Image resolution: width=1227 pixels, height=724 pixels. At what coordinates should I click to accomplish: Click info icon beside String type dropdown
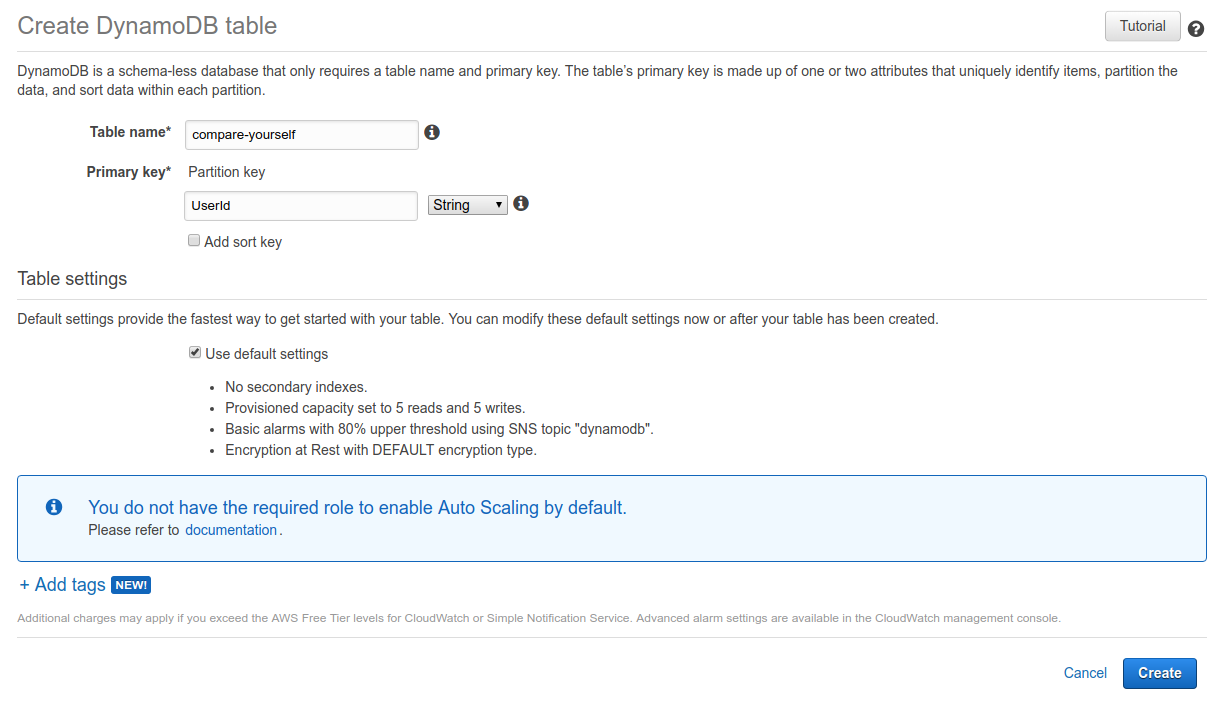click(x=520, y=203)
